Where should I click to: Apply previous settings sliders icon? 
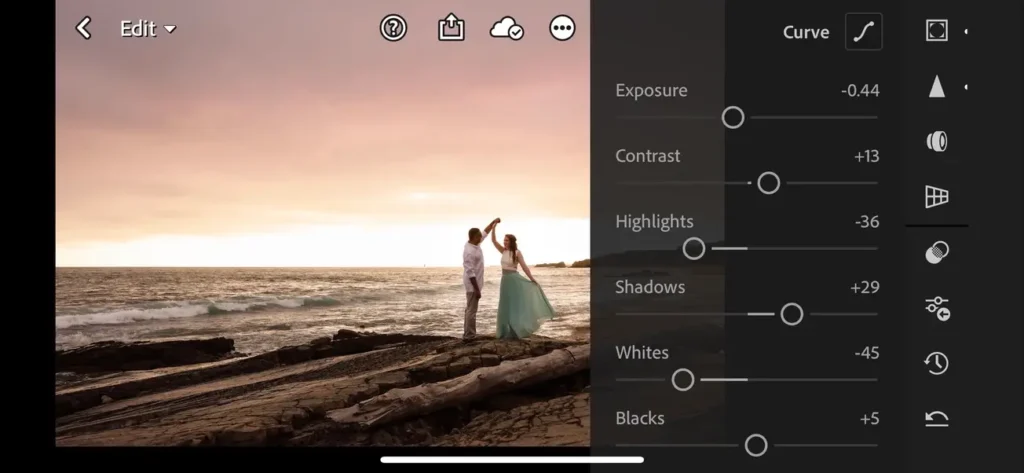pyautogui.click(x=936, y=308)
